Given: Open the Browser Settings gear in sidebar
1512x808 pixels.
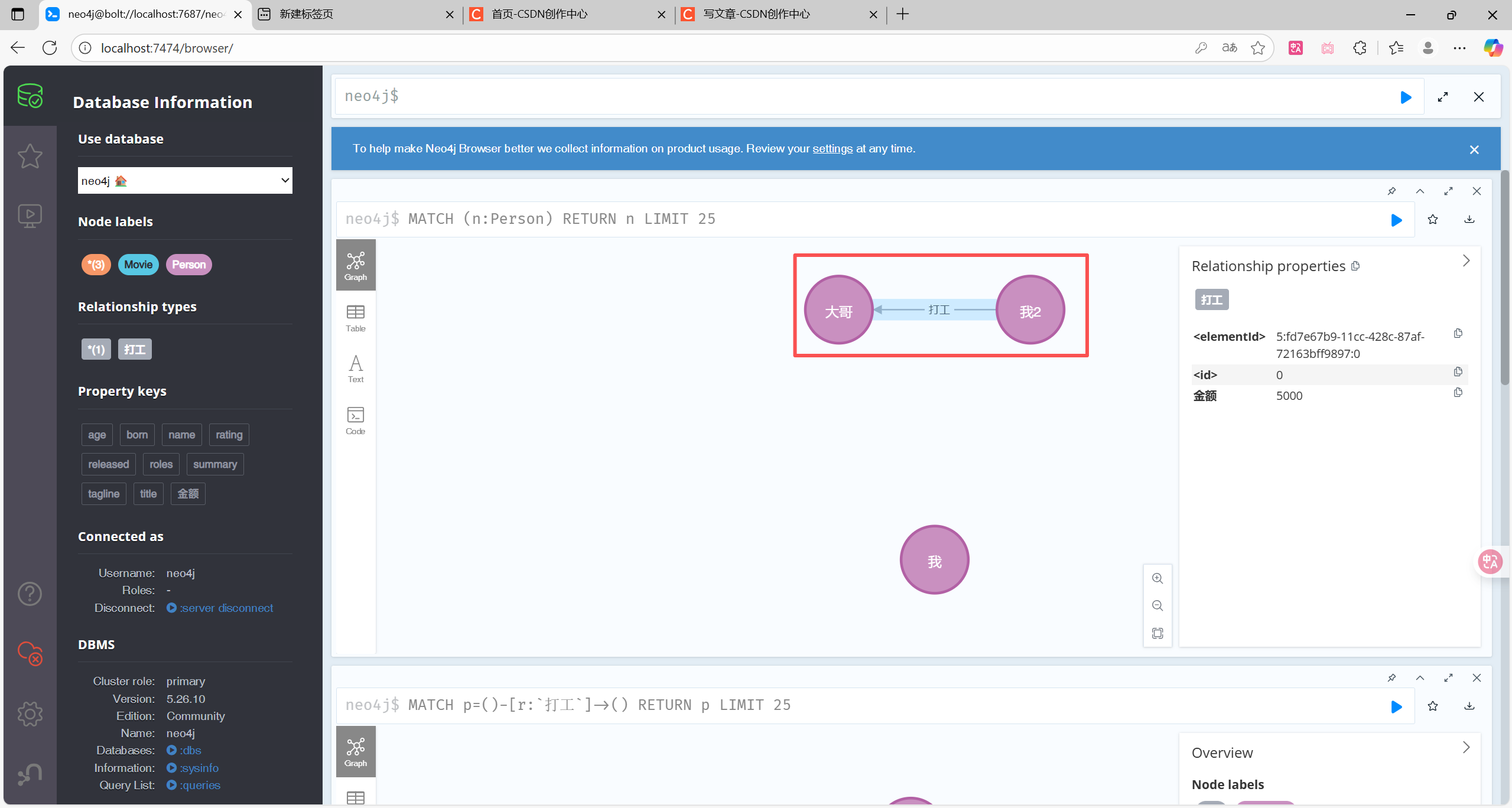Looking at the screenshot, I should pos(30,714).
